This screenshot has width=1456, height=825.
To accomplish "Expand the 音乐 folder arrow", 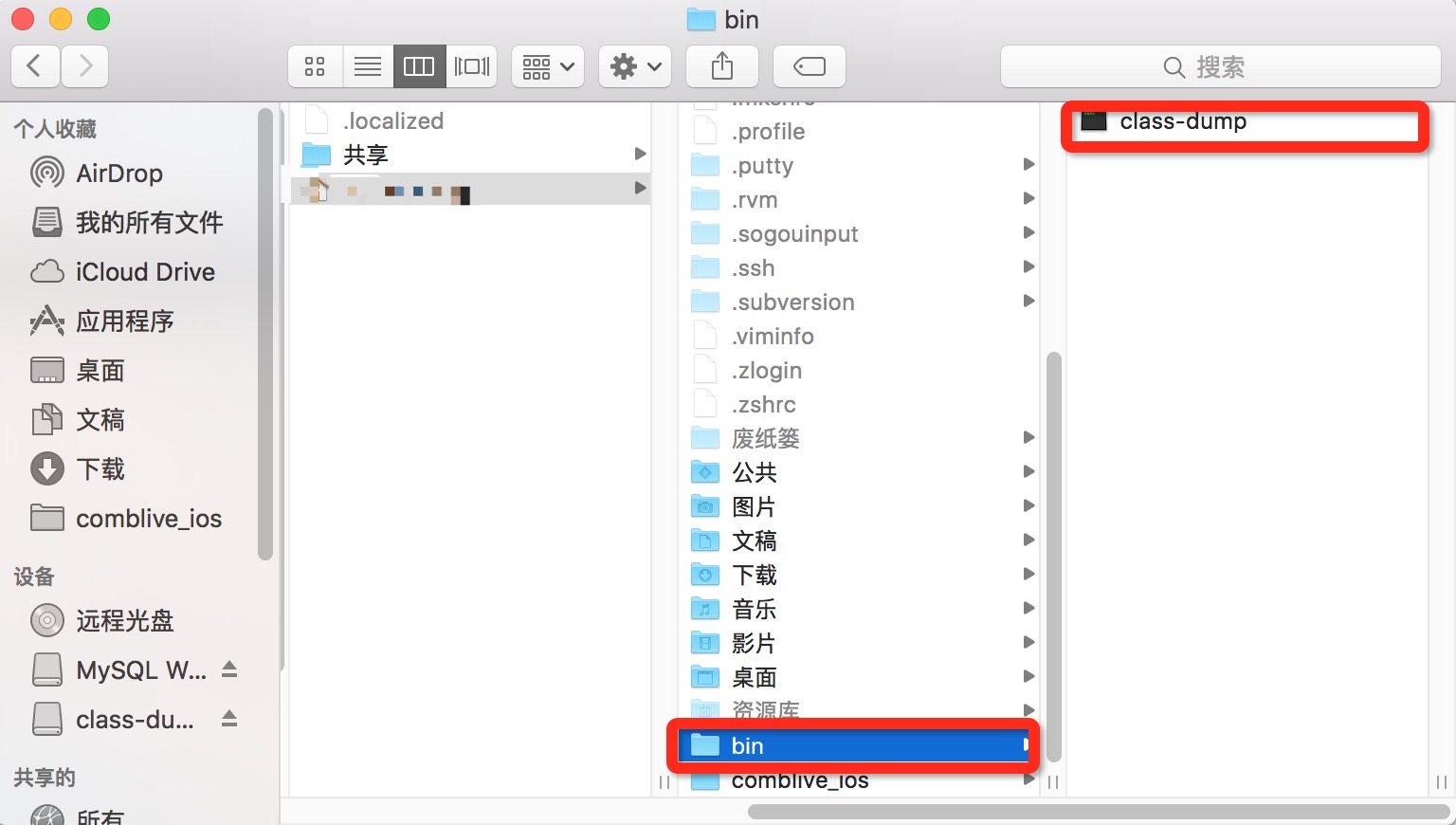I will 1028,609.
